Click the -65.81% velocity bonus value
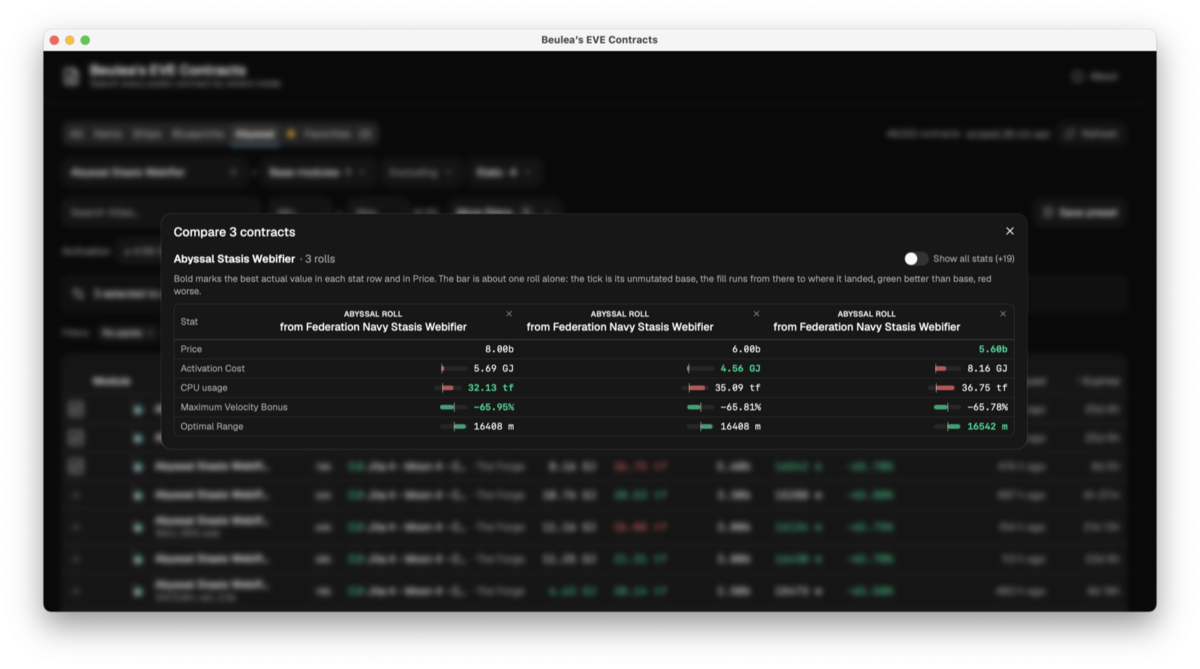 tap(741, 407)
